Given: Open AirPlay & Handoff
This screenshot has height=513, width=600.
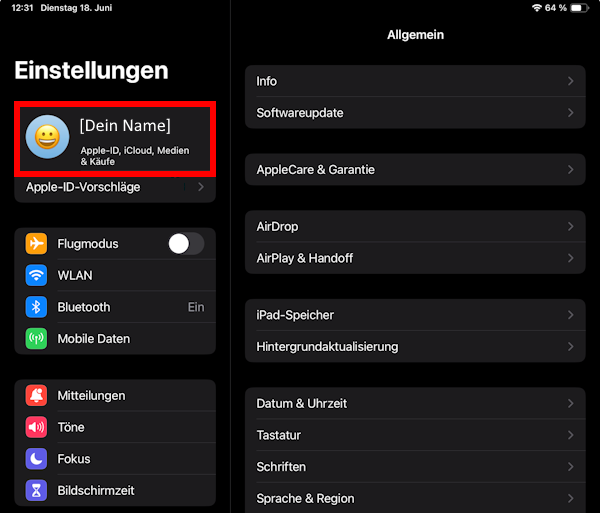Looking at the screenshot, I should [x=415, y=258].
